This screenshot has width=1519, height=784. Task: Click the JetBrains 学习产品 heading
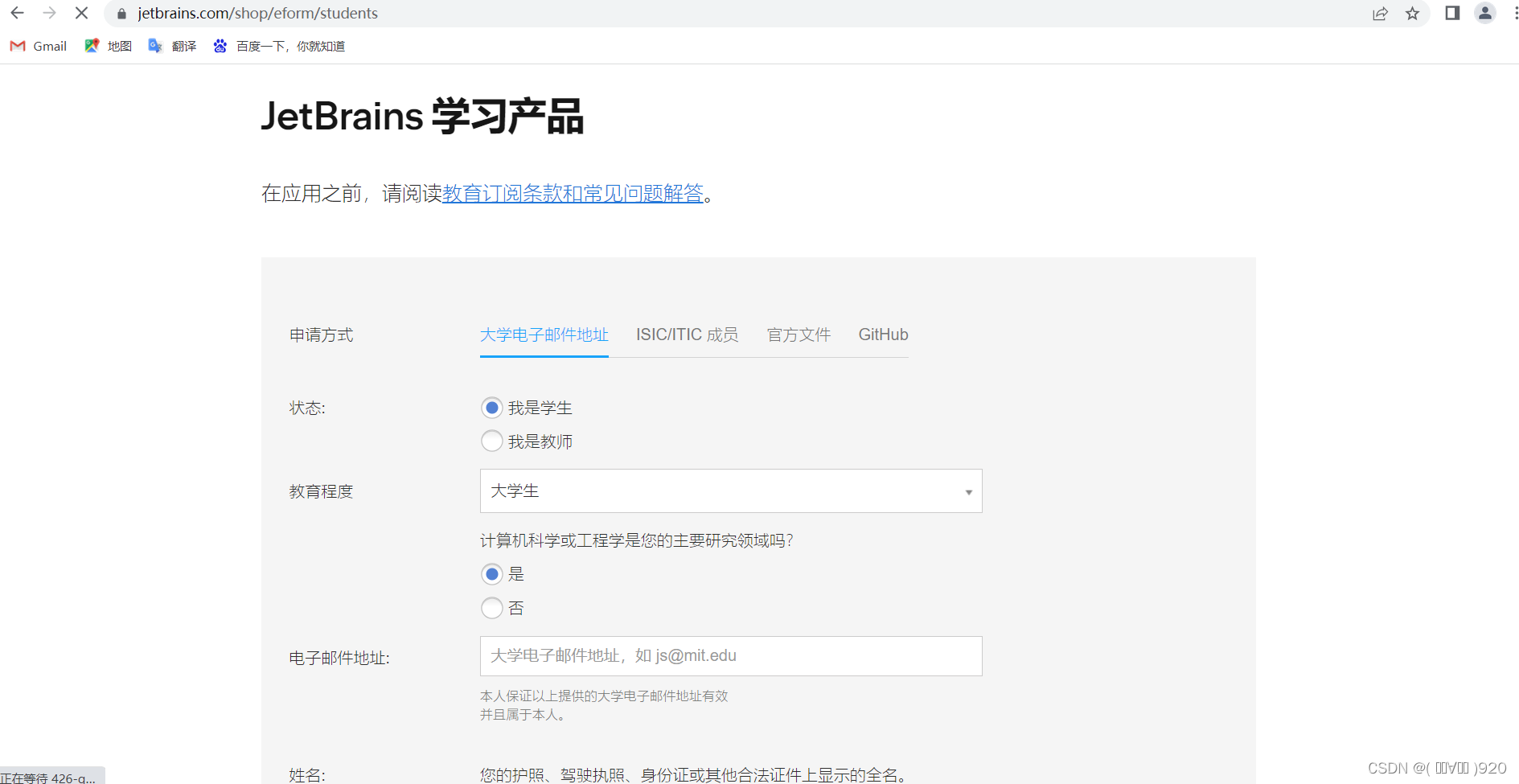(423, 117)
